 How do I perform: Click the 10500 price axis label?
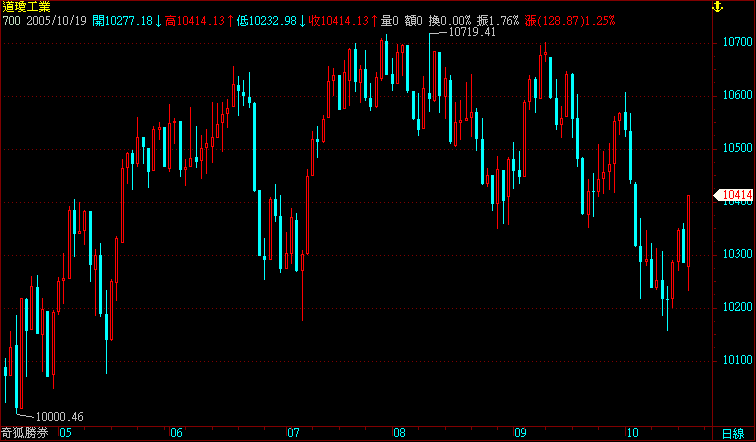(737, 148)
